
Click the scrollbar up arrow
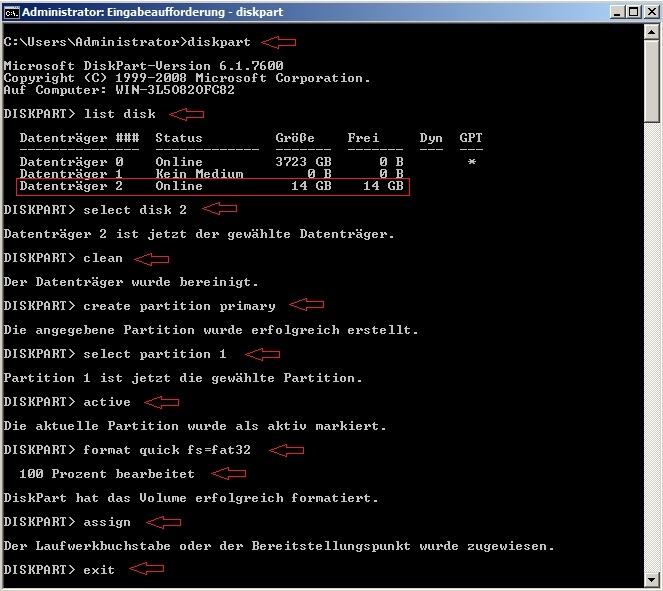click(652, 32)
